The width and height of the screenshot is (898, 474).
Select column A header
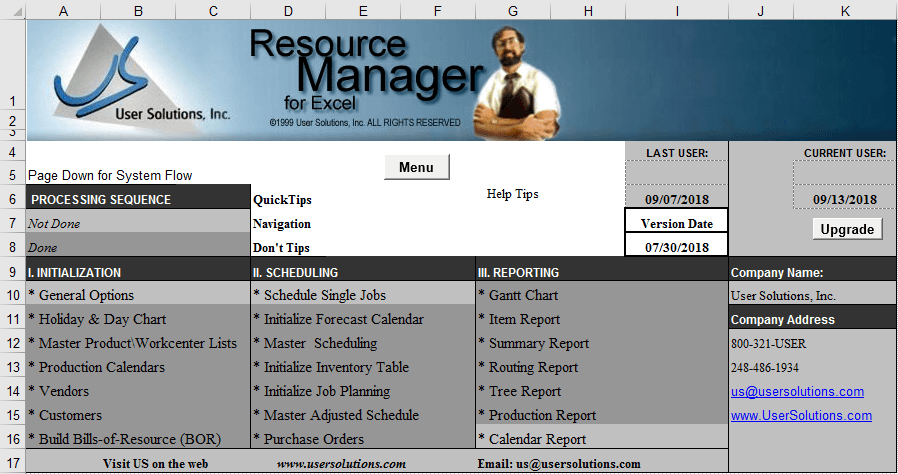tap(64, 10)
